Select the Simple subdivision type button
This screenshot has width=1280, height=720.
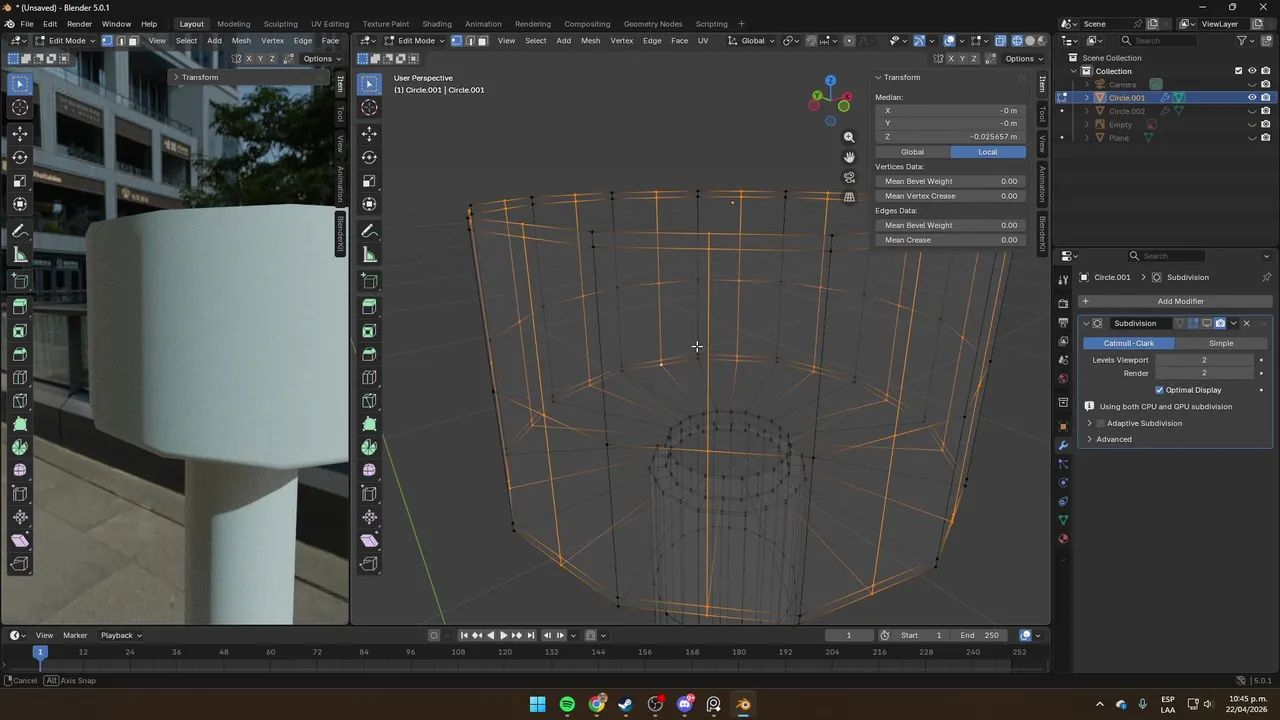pos(1221,343)
